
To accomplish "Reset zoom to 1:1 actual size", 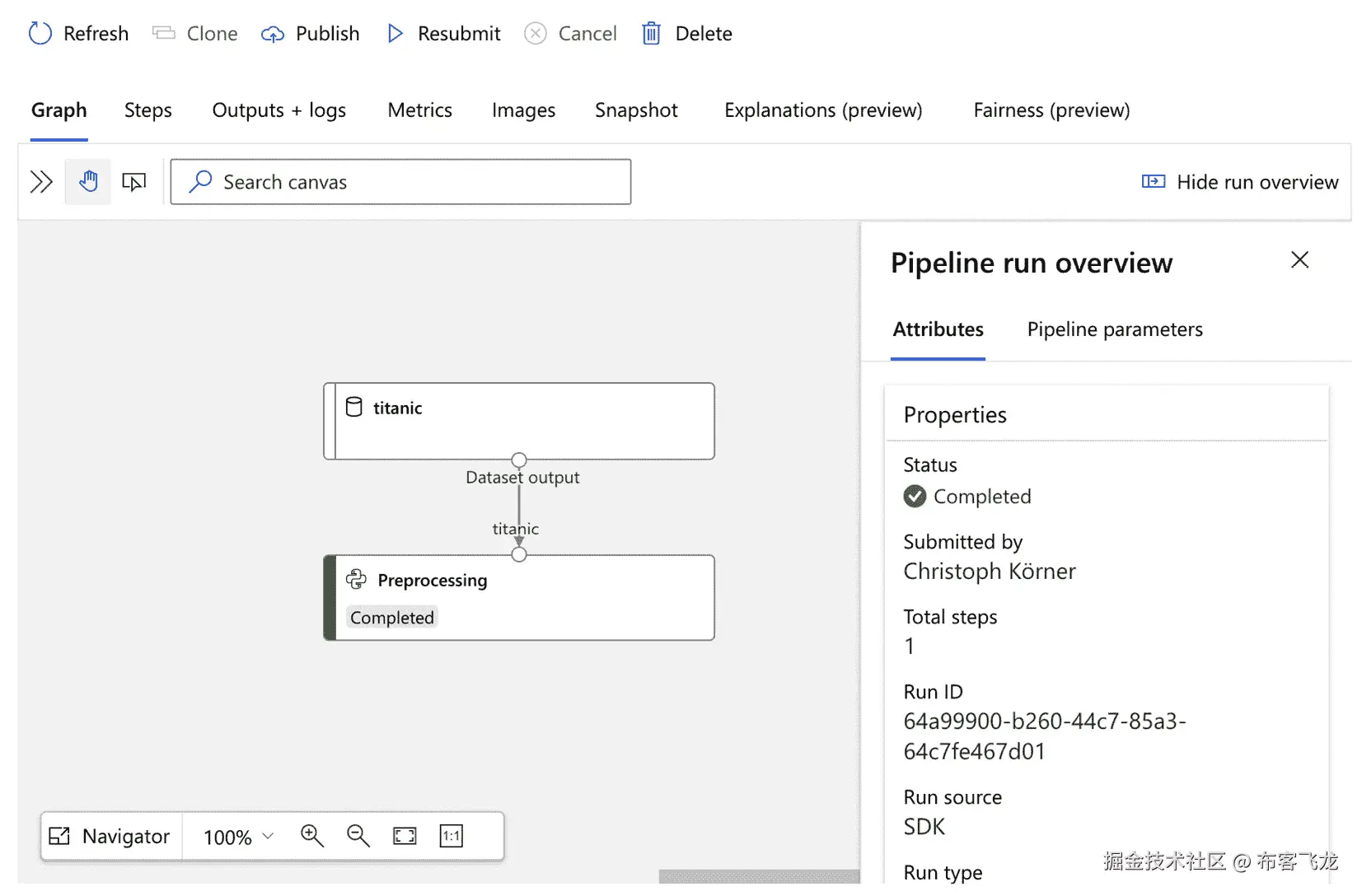I will (452, 836).
